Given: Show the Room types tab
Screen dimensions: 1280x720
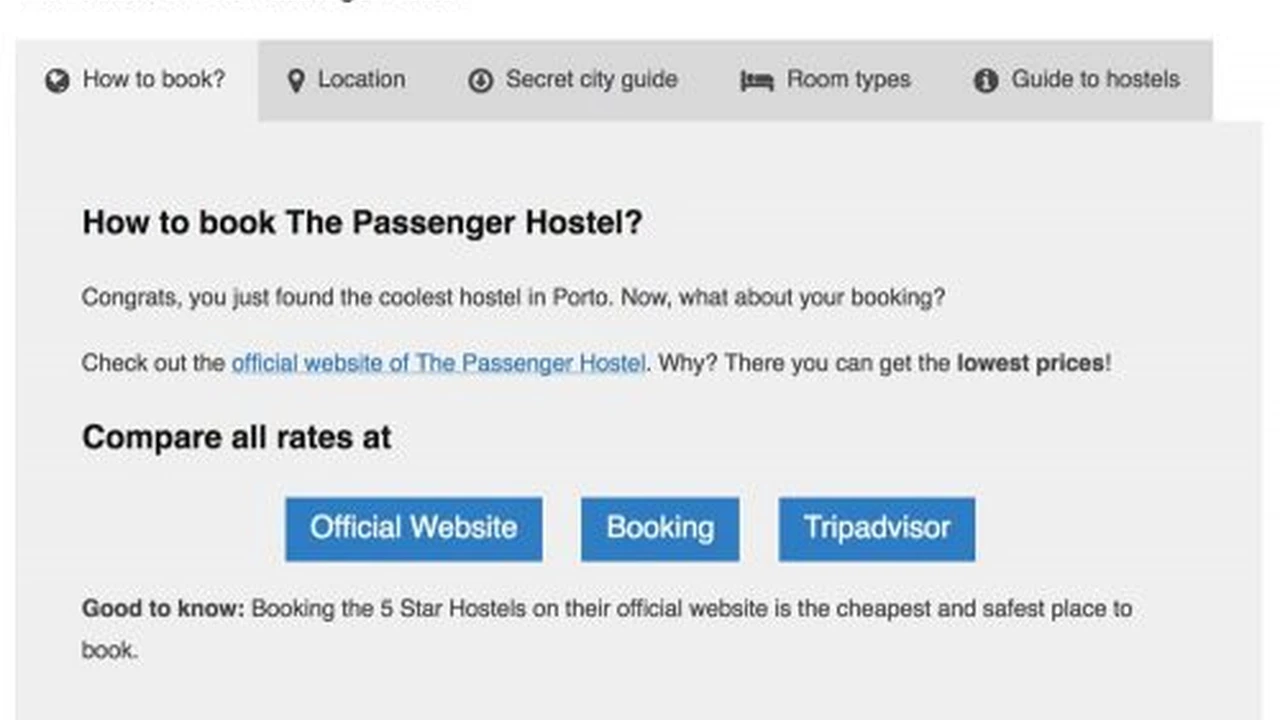Looking at the screenshot, I should pos(848,80).
